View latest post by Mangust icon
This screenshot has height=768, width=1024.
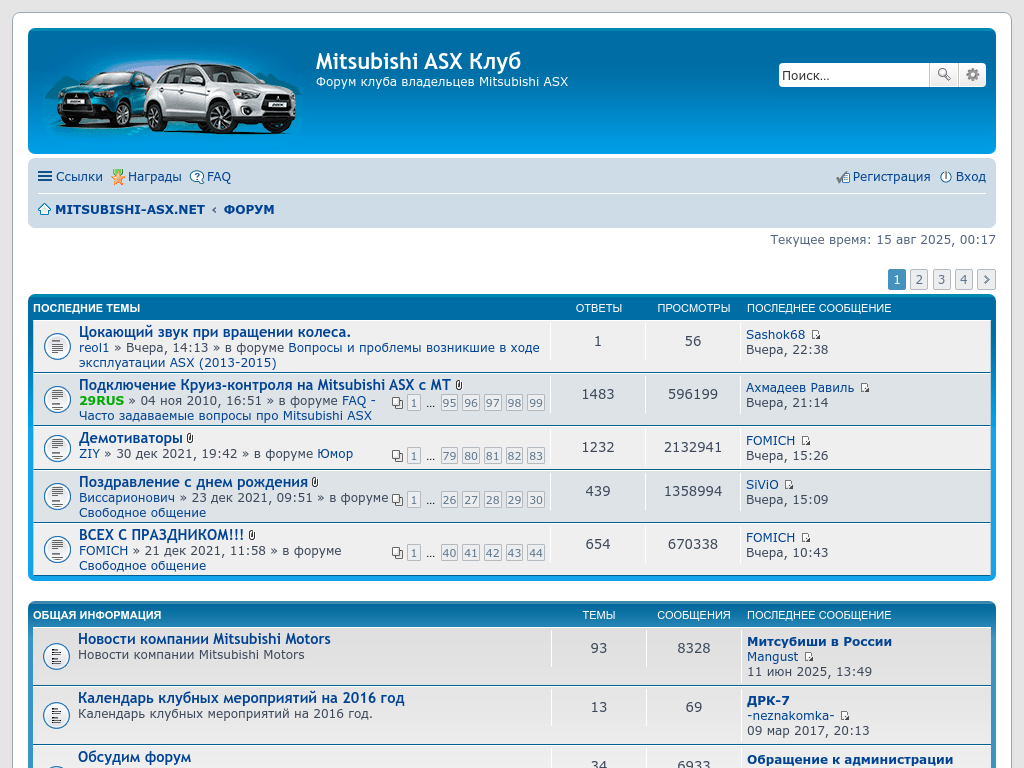click(808, 657)
